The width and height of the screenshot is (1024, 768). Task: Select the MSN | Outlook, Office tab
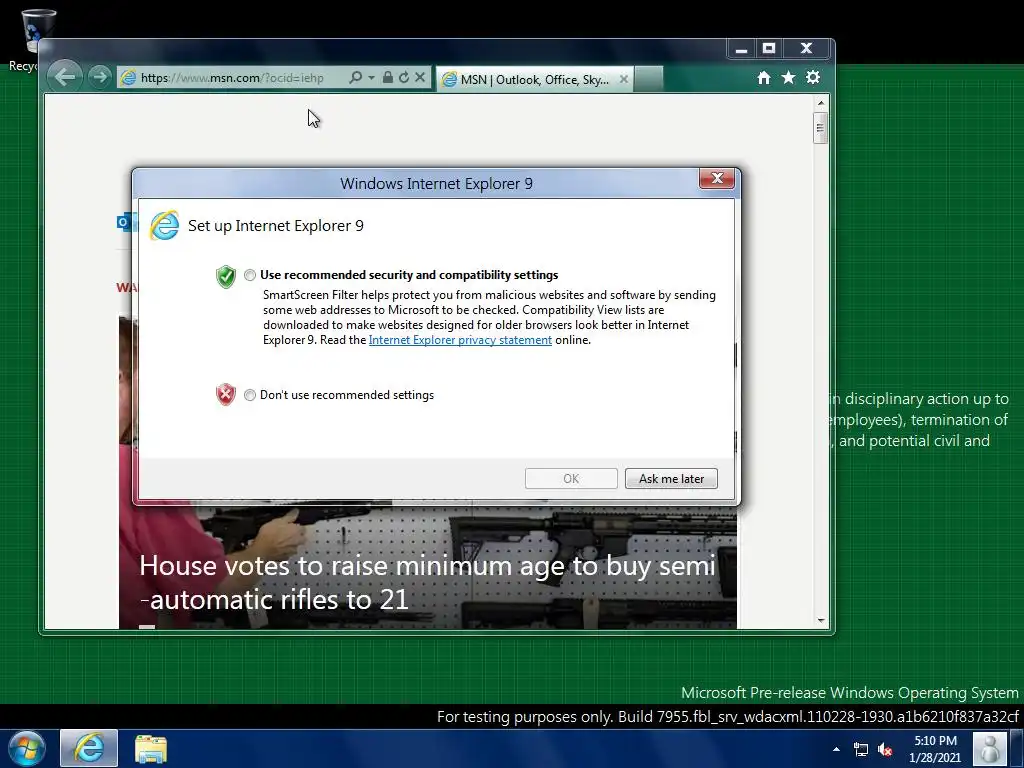[x=534, y=80]
